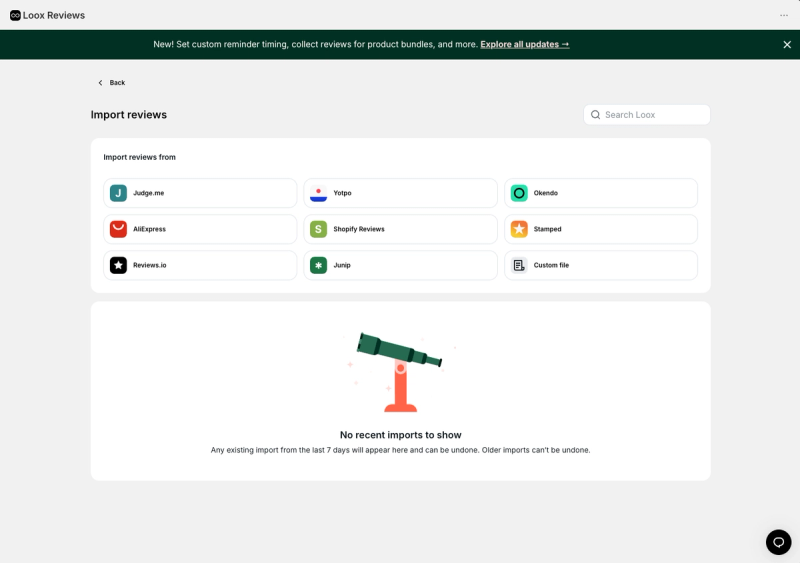This screenshot has width=800, height=563.
Task: Click the Junip label
Action: 342,265
